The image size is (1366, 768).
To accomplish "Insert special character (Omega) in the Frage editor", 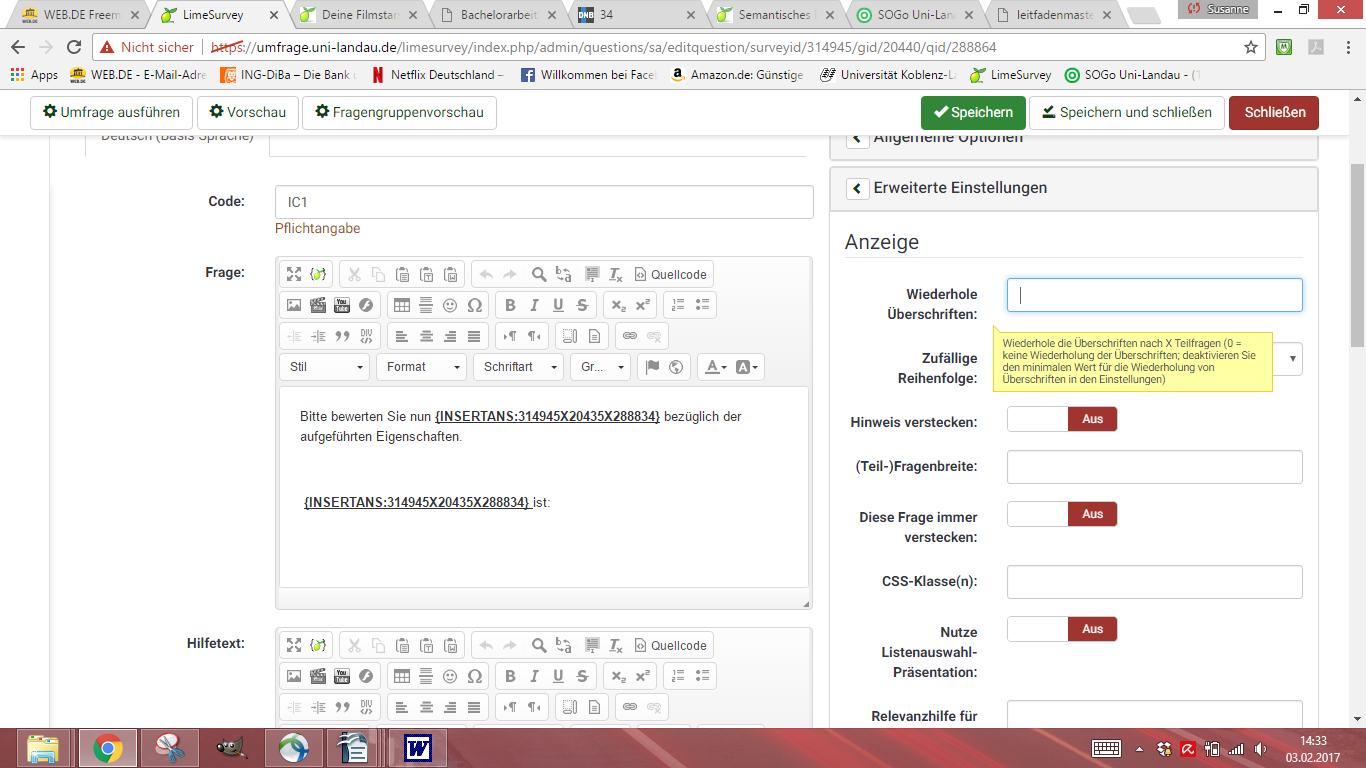I will (x=474, y=305).
